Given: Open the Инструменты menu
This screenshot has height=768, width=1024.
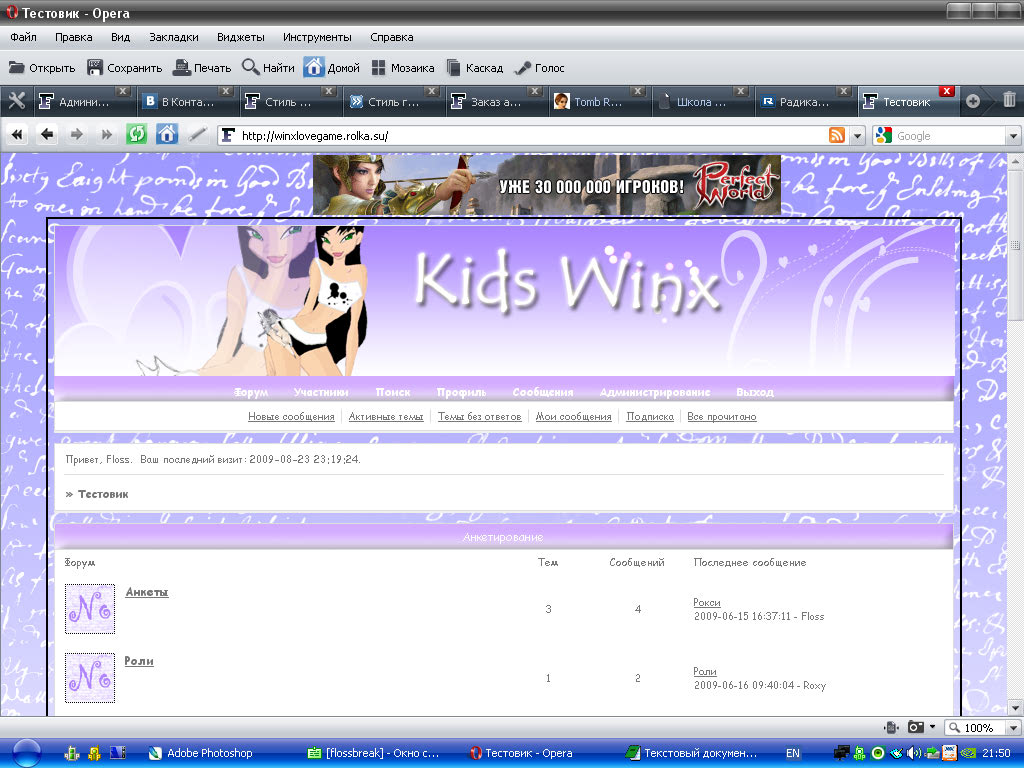Looking at the screenshot, I should 317,37.
